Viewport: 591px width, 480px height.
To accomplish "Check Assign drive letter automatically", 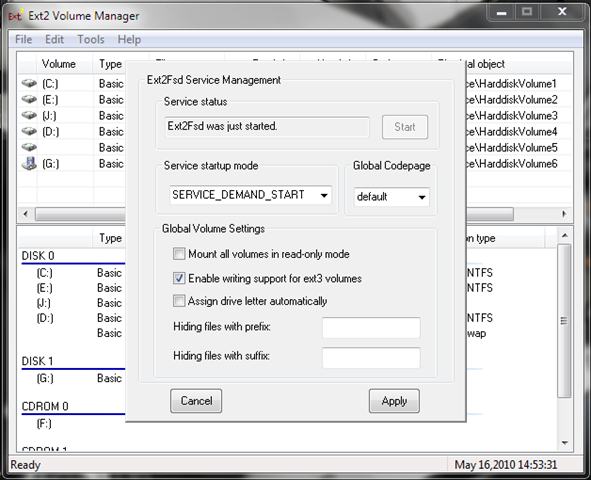I will [x=179, y=301].
